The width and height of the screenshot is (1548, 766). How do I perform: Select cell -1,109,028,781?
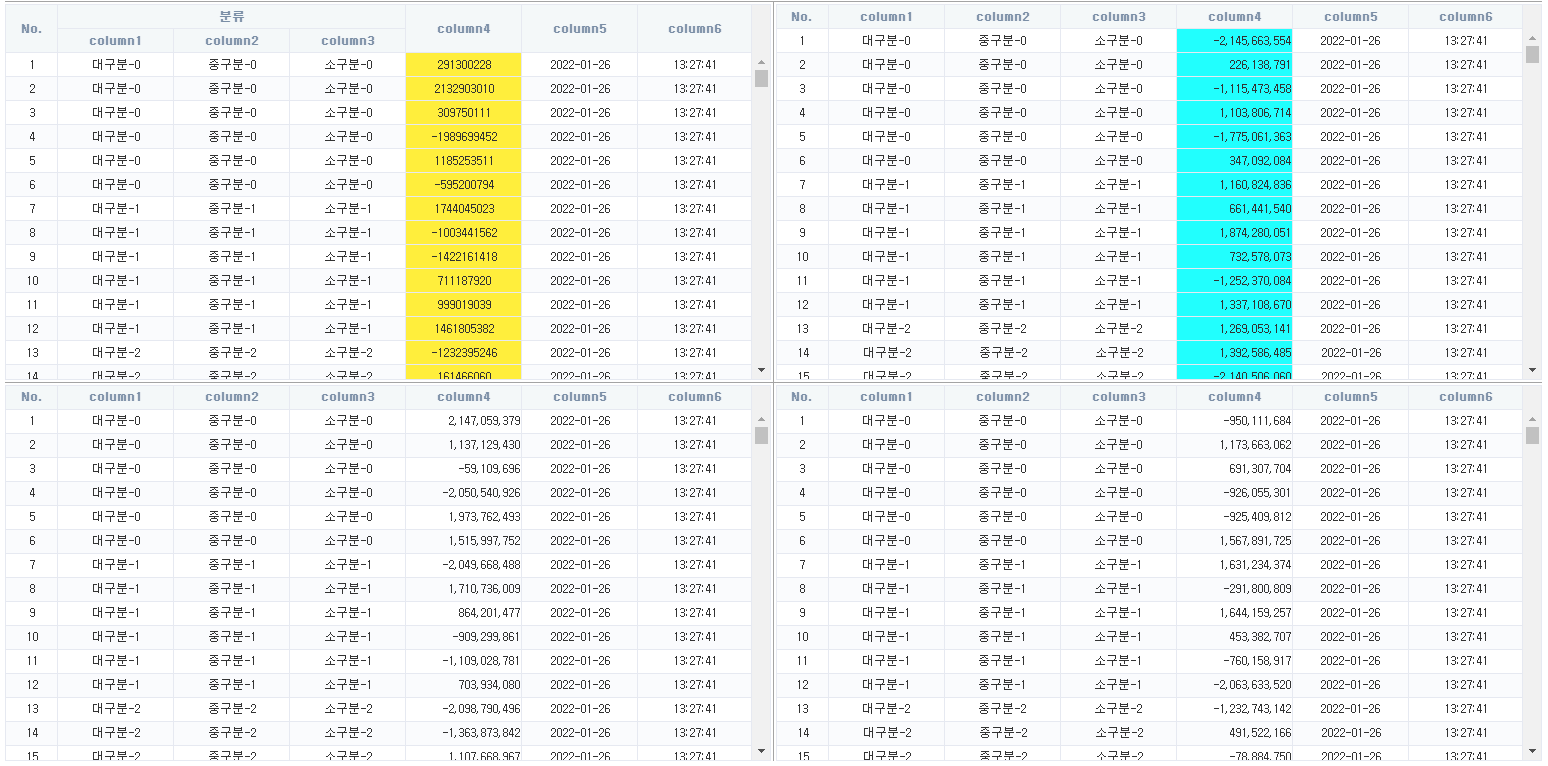[464, 661]
